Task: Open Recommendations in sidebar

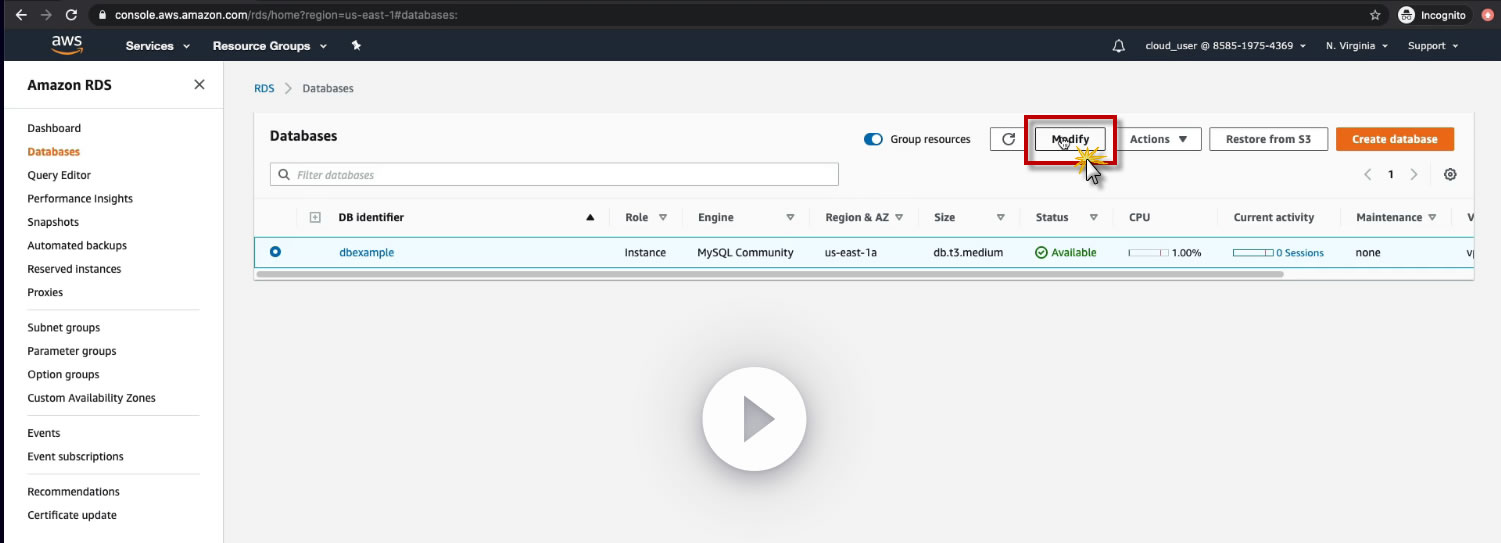Action: pos(73,491)
